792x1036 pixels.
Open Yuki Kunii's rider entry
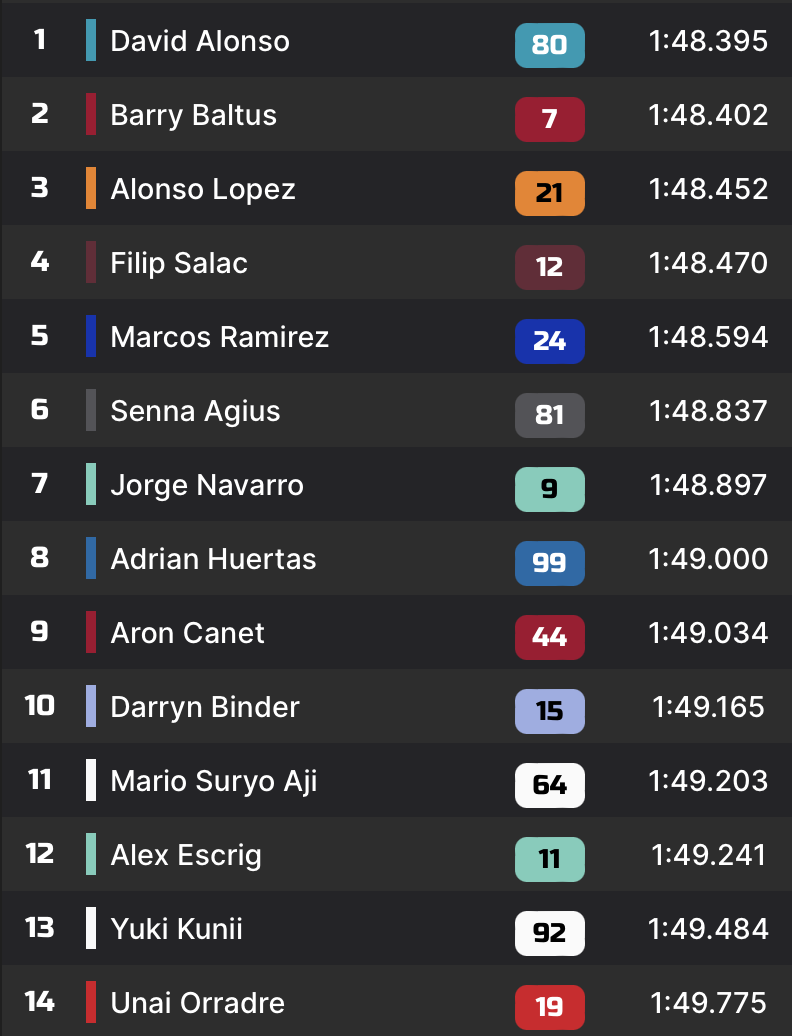tap(176, 929)
